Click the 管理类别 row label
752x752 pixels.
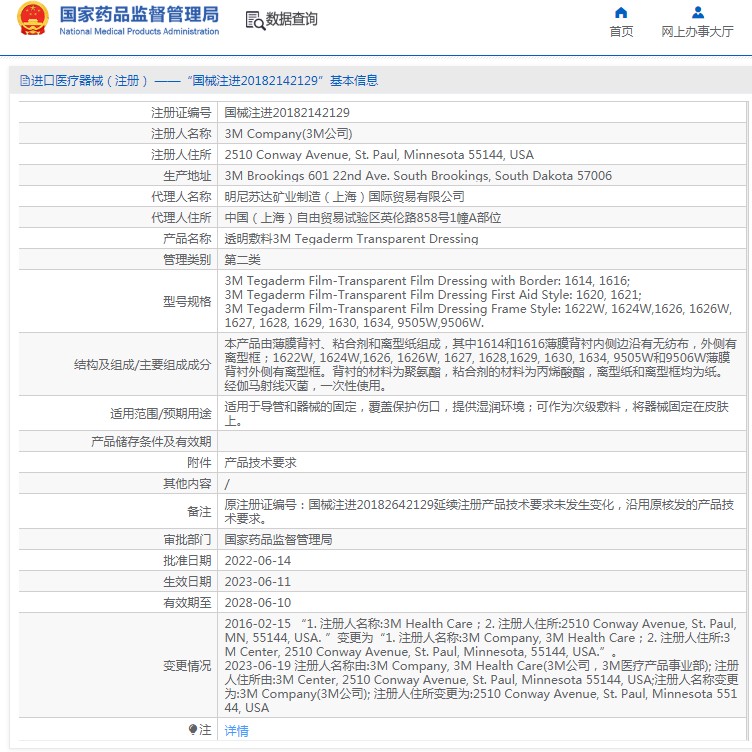tap(187, 260)
